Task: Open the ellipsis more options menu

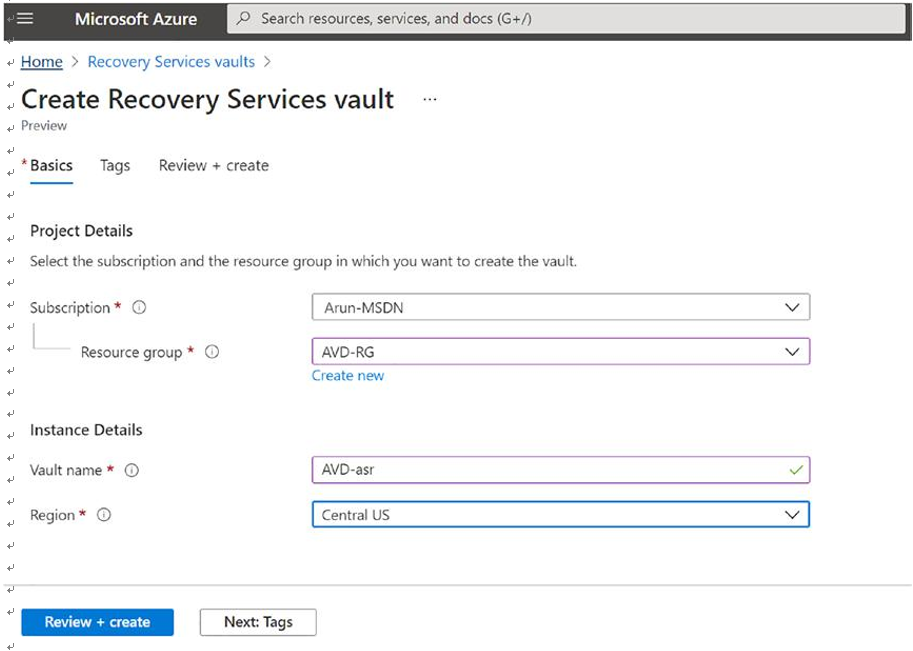Action: pyautogui.click(x=430, y=100)
